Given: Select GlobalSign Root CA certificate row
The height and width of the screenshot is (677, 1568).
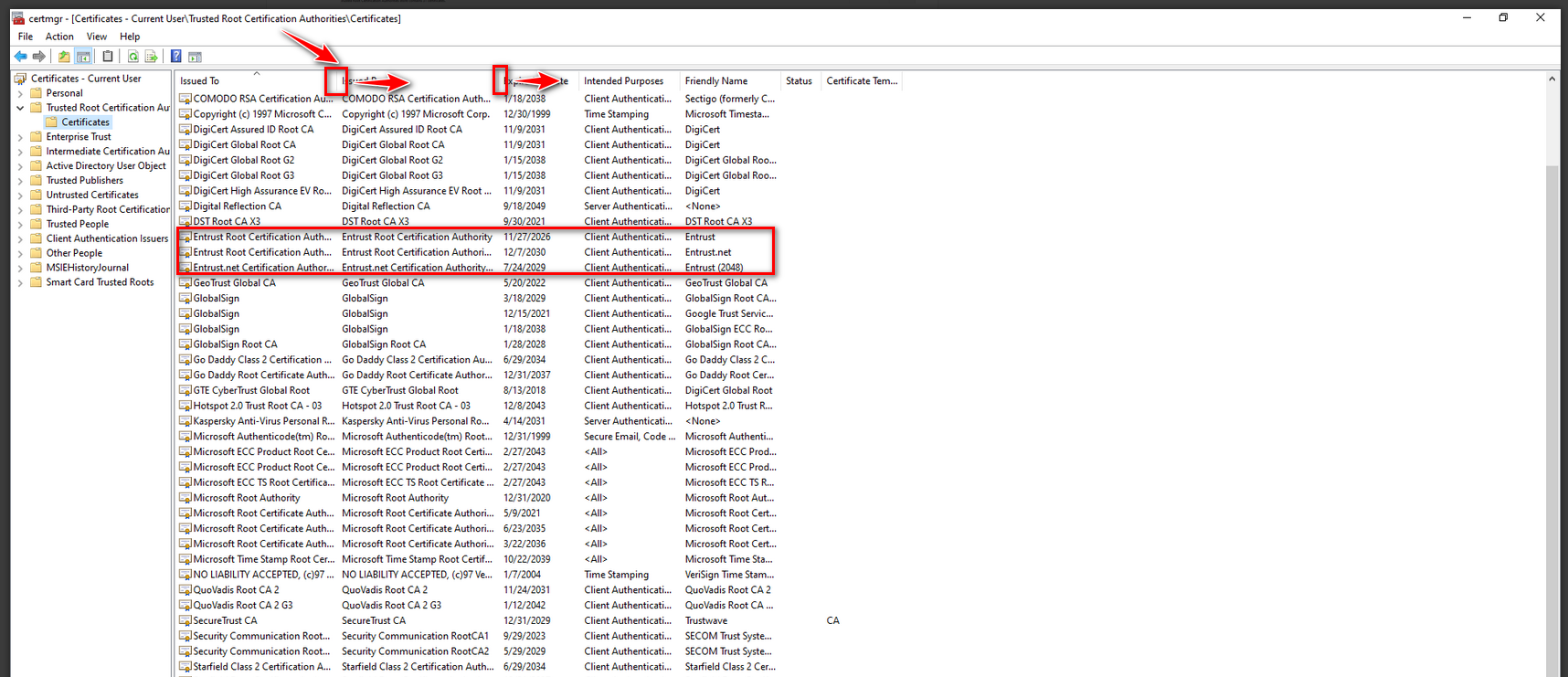Looking at the screenshot, I should pos(477,344).
